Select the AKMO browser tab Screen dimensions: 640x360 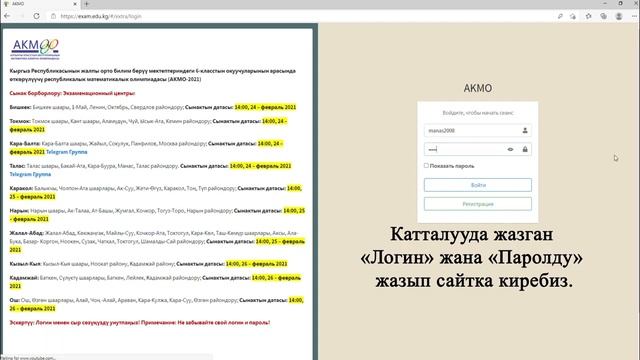coord(40,4)
